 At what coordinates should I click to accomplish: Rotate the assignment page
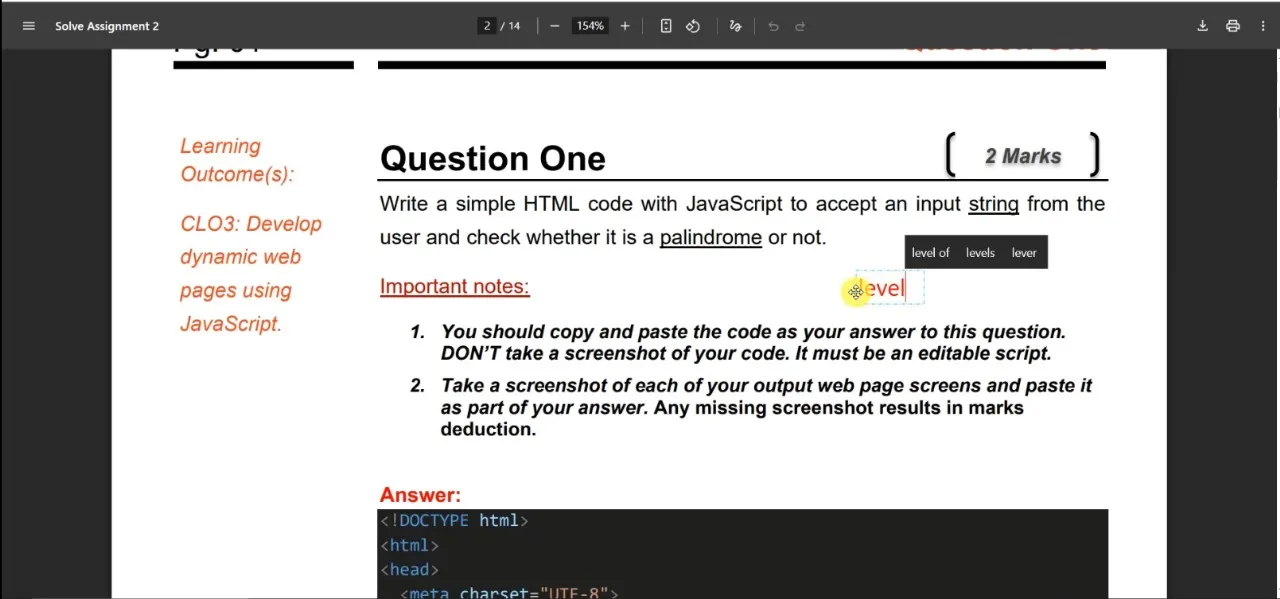[693, 25]
